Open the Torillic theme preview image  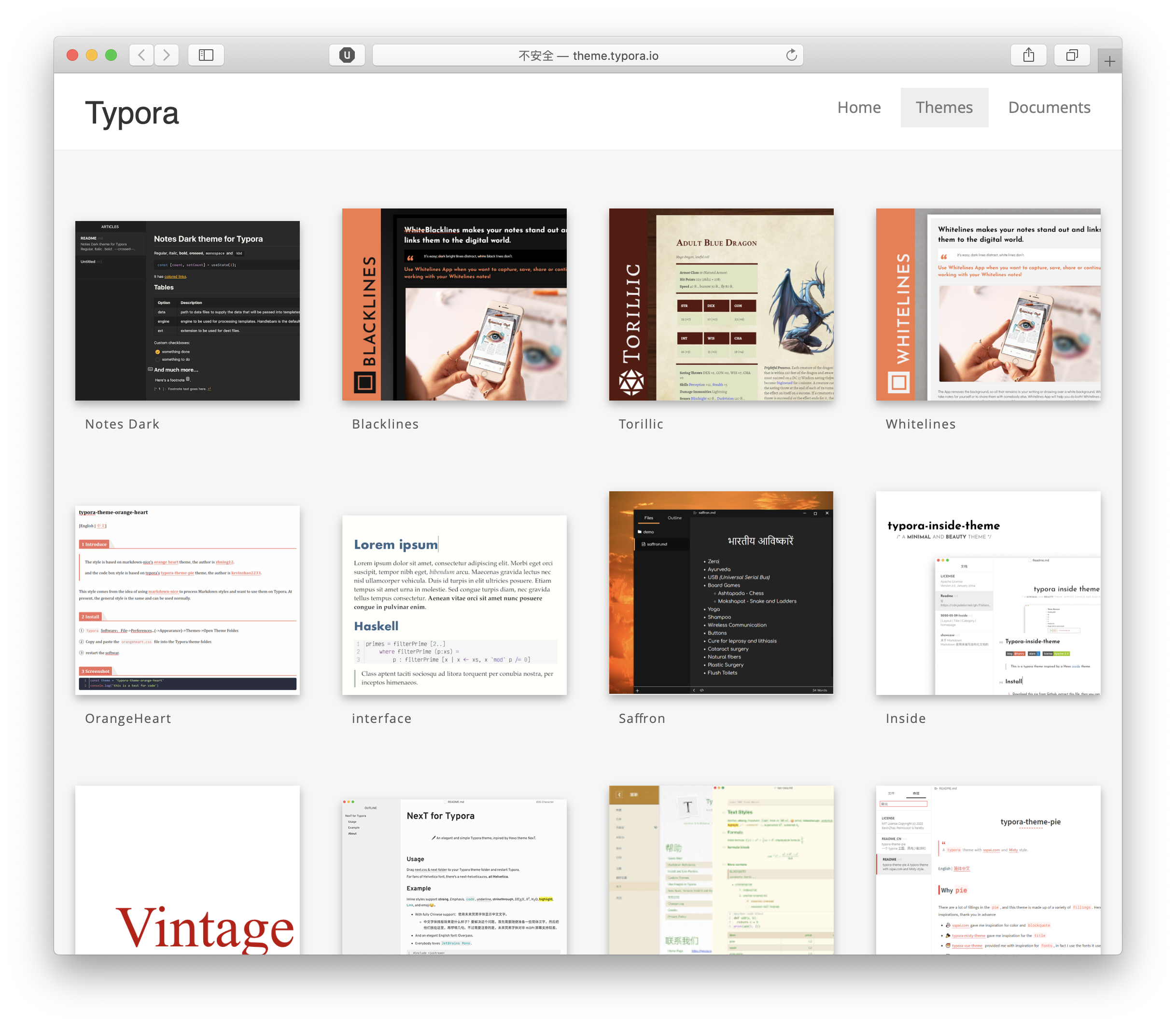(721, 304)
